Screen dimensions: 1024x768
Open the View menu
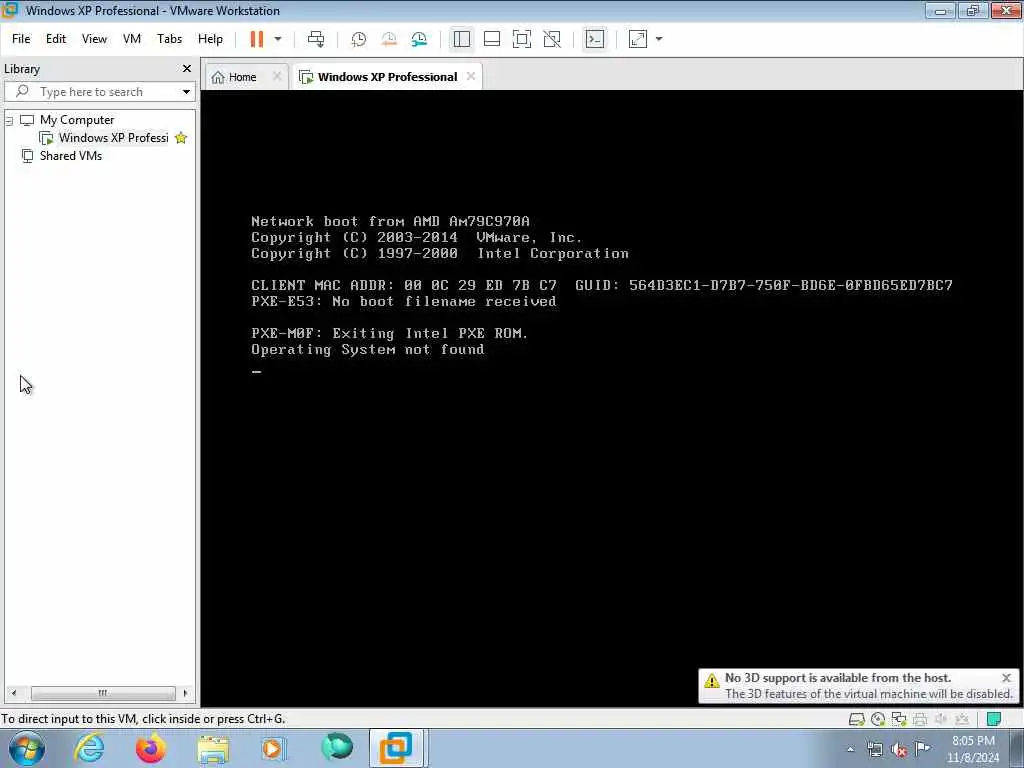click(x=94, y=39)
